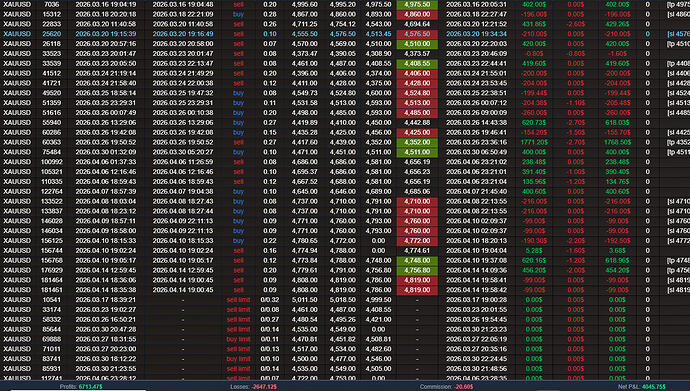This screenshot has height=391, width=690.
Task: Click limit price 5,011.50
Action: click(x=305, y=300)
